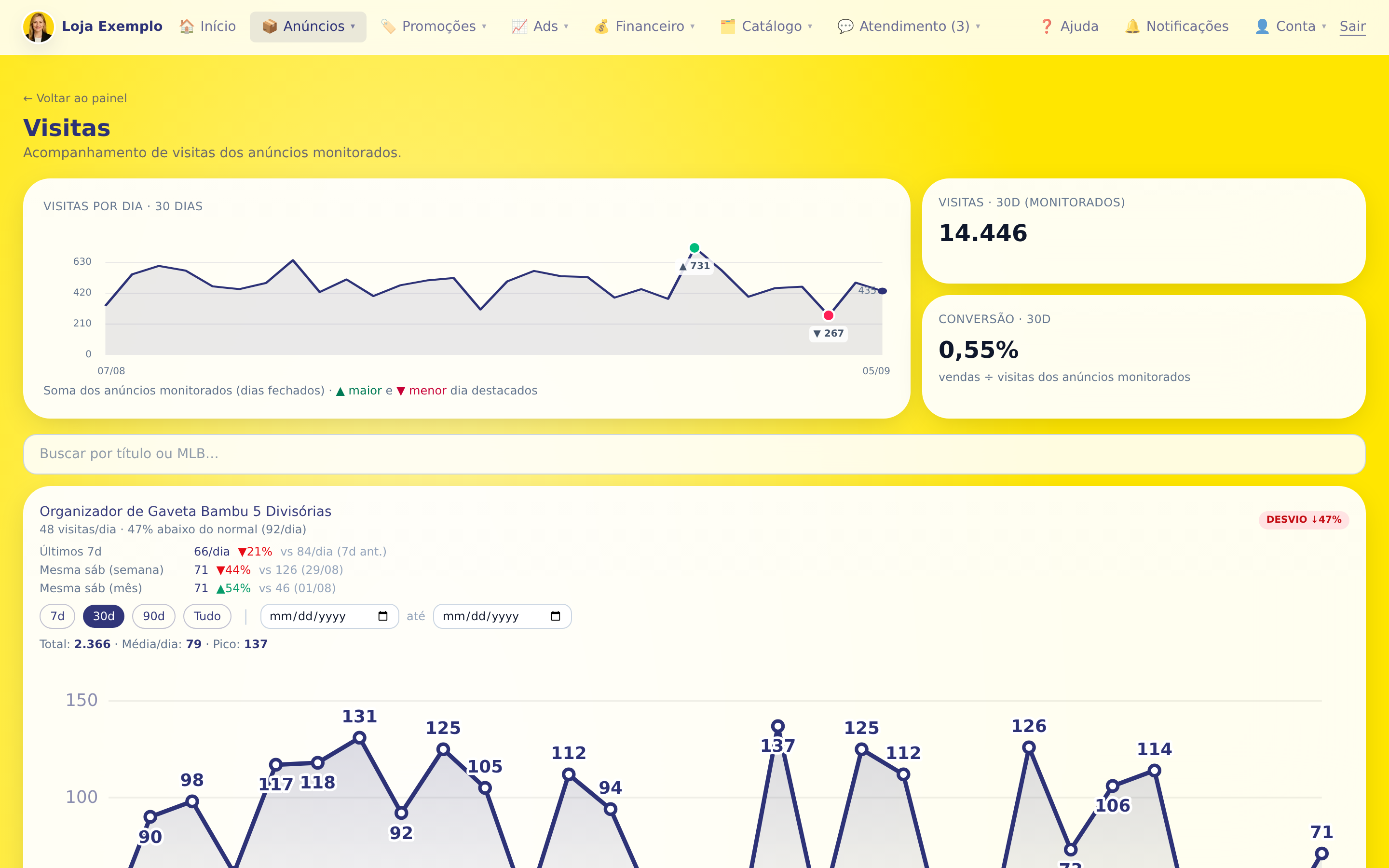Open the Conta dropdown menu
The height and width of the screenshot is (868, 1389).
tap(1290, 27)
